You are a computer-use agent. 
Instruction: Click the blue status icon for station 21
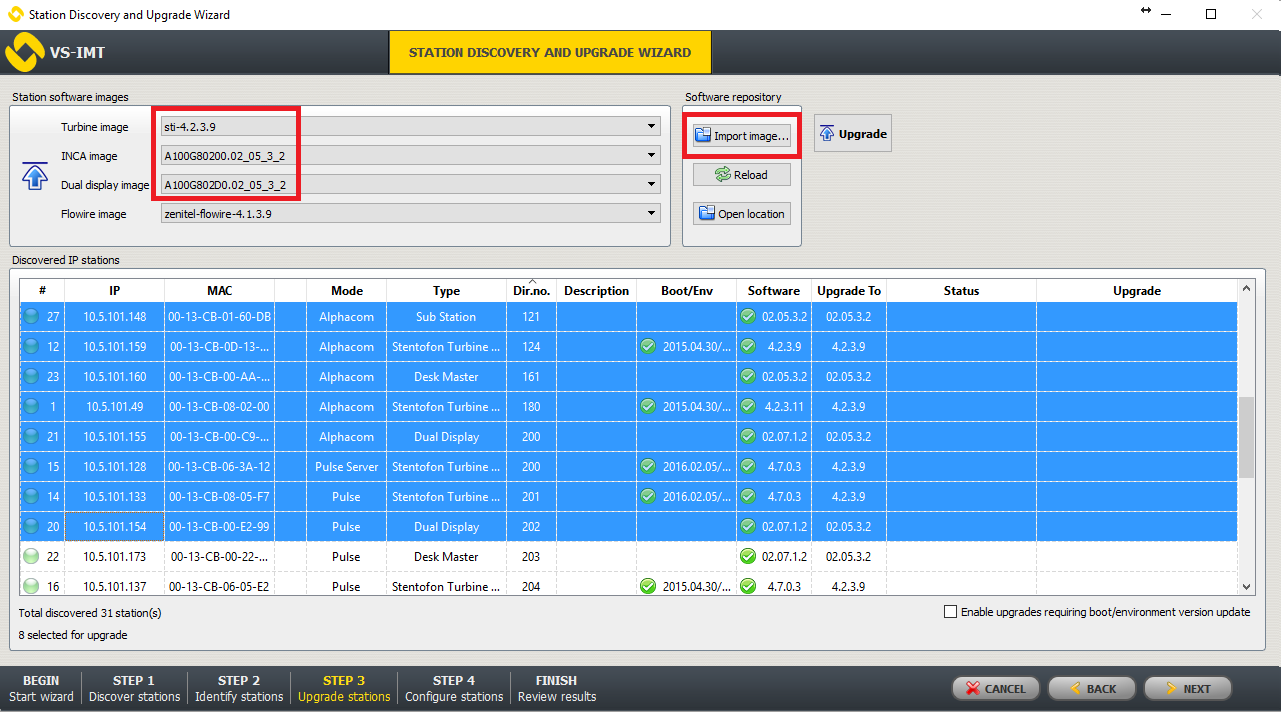coord(30,437)
